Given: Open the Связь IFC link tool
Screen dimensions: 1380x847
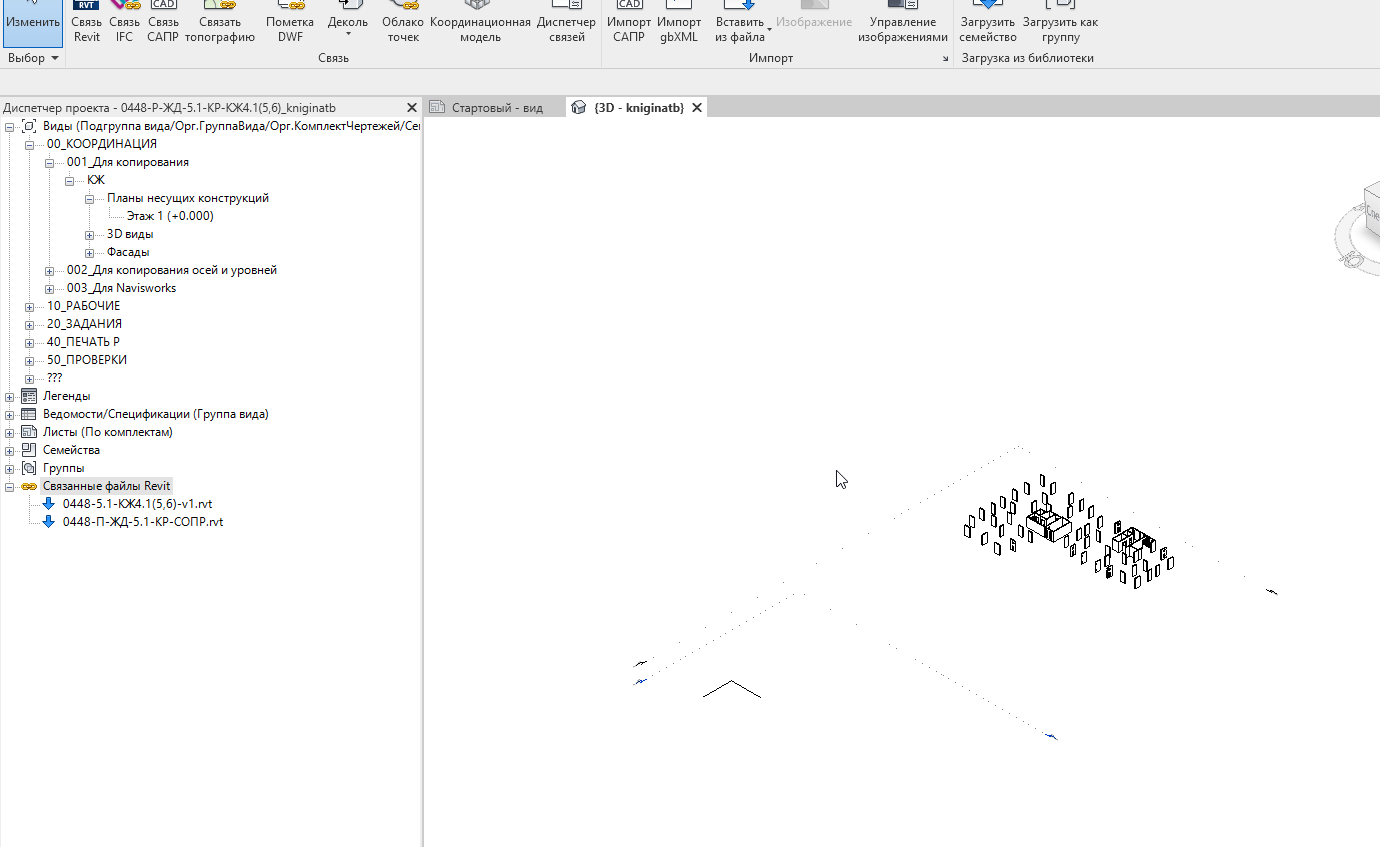Looking at the screenshot, I should [124, 22].
